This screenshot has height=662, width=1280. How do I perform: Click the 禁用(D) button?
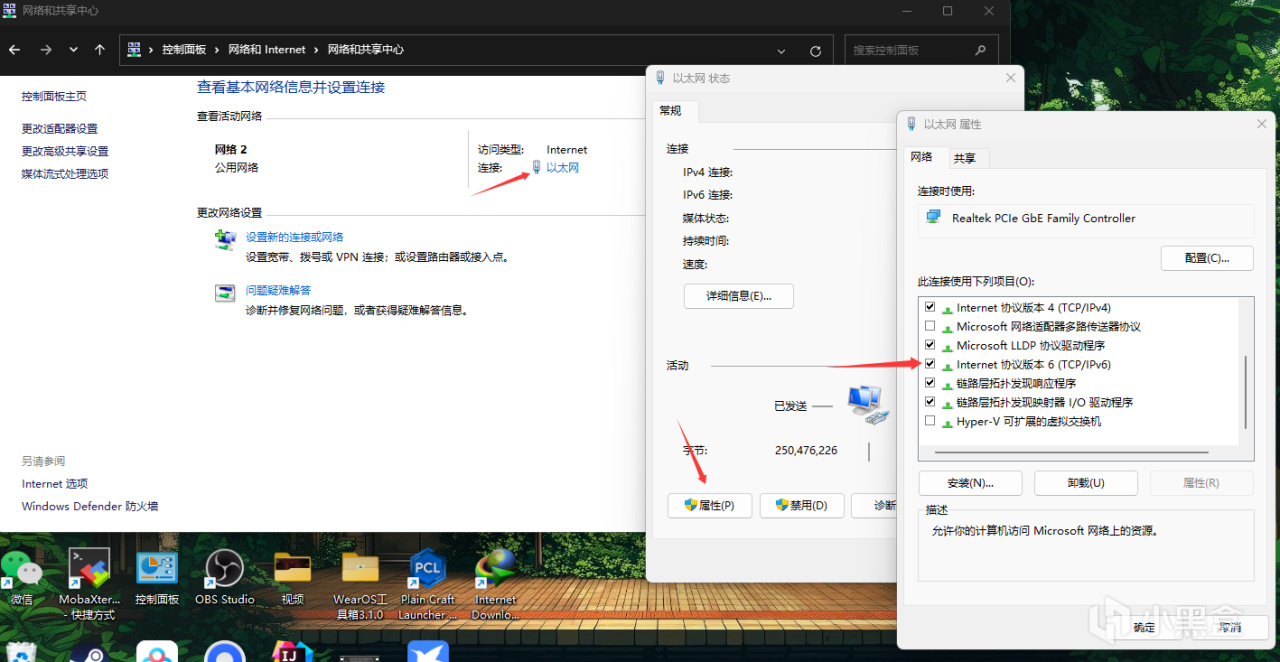click(x=801, y=505)
